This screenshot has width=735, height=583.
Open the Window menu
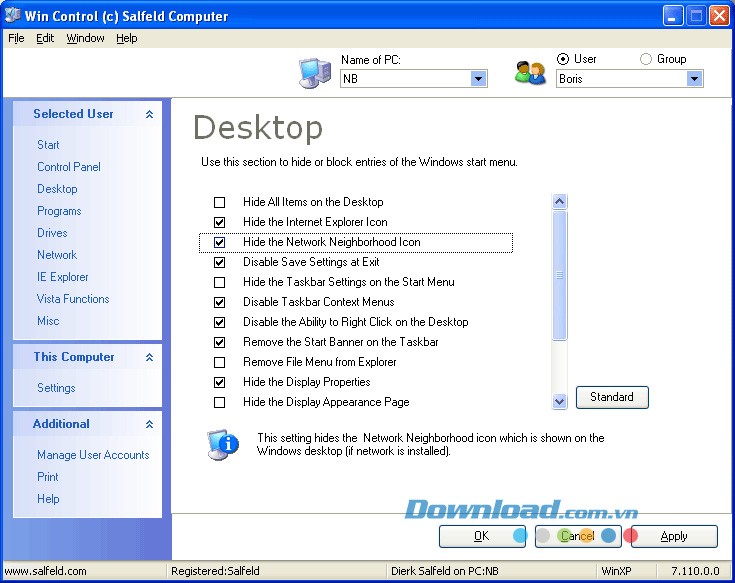[85, 38]
